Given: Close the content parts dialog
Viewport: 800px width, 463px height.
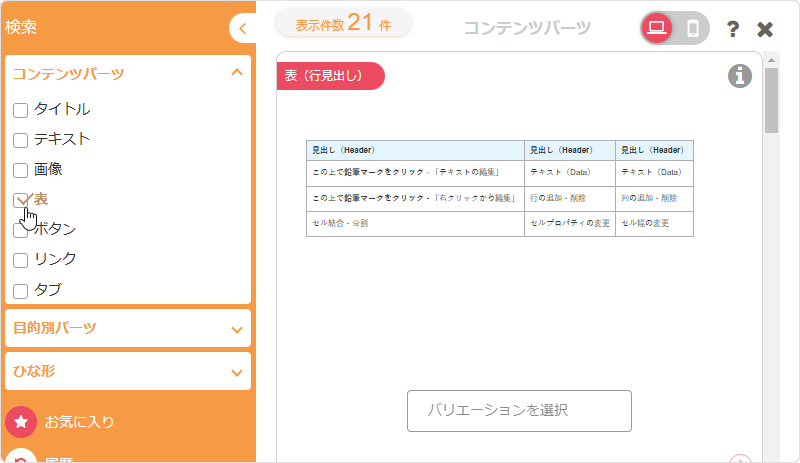Looking at the screenshot, I should click(765, 29).
